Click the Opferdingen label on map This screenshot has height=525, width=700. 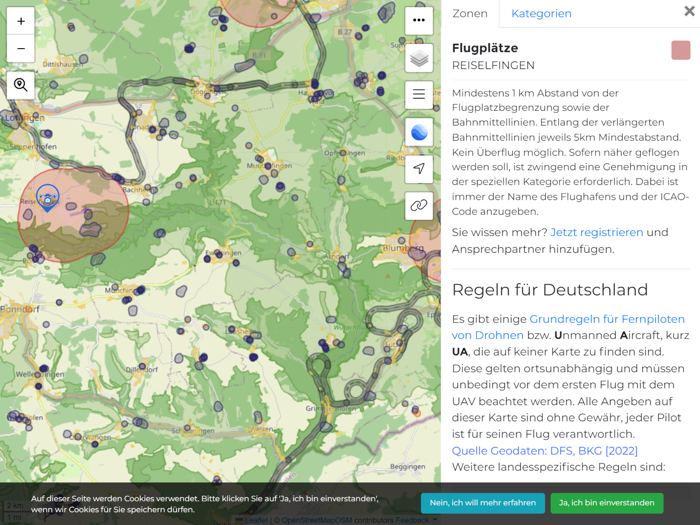344,153
